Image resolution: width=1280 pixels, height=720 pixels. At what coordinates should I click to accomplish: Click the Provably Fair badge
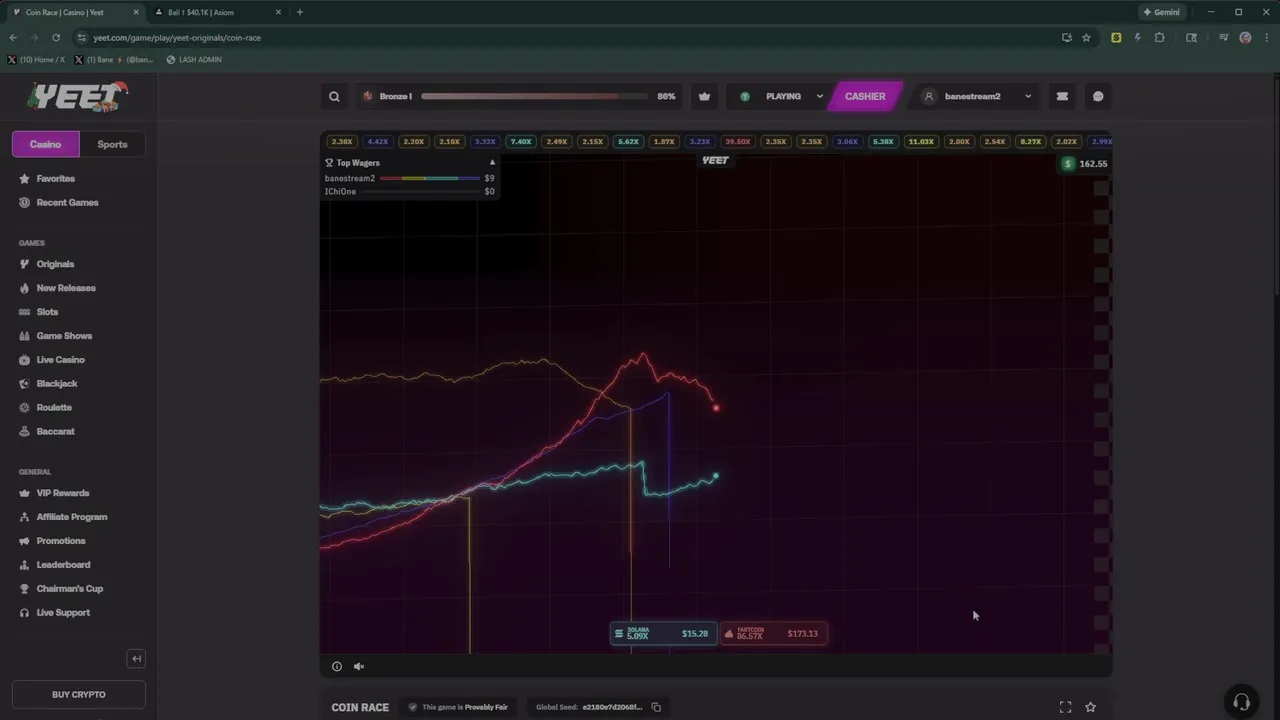point(458,707)
